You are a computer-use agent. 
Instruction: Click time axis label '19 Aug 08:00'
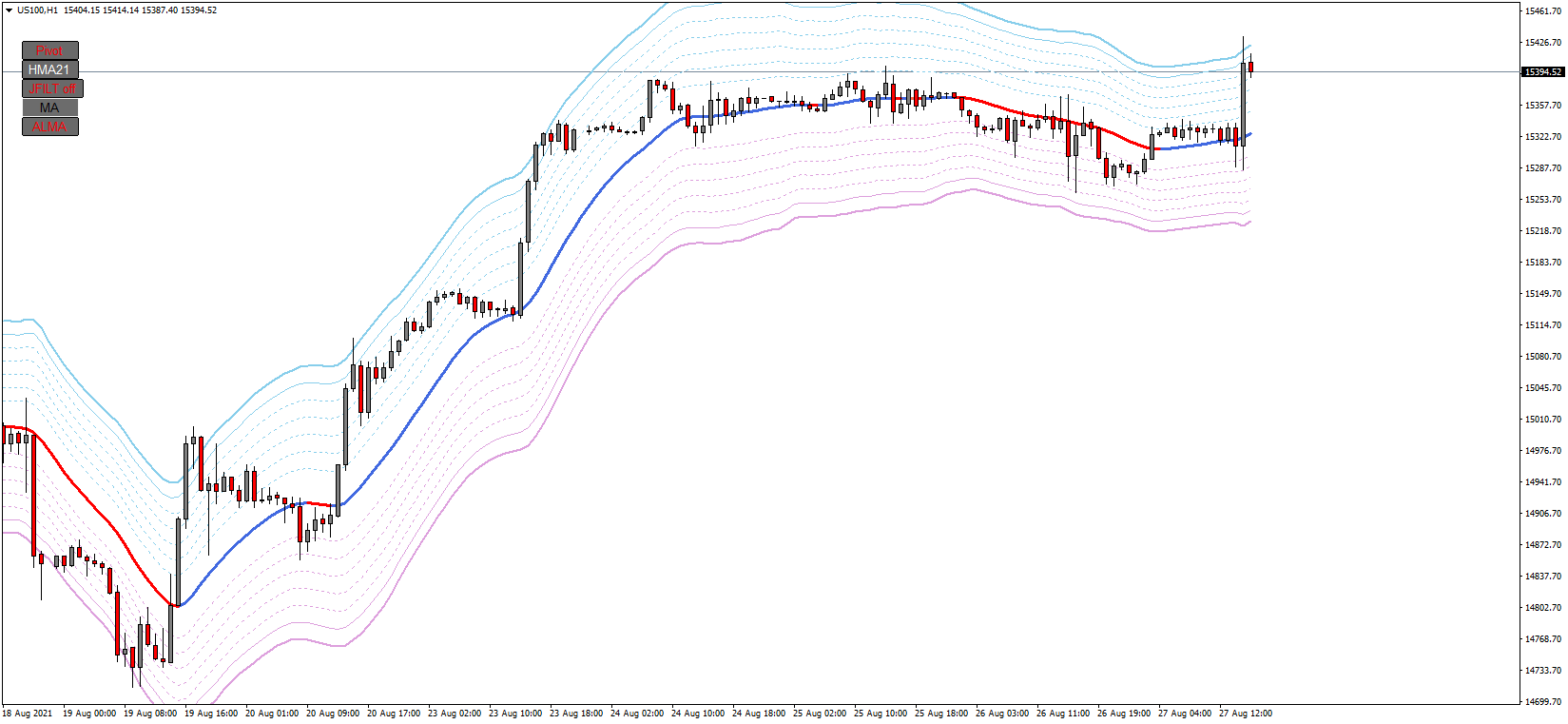pyautogui.click(x=150, y=714)
